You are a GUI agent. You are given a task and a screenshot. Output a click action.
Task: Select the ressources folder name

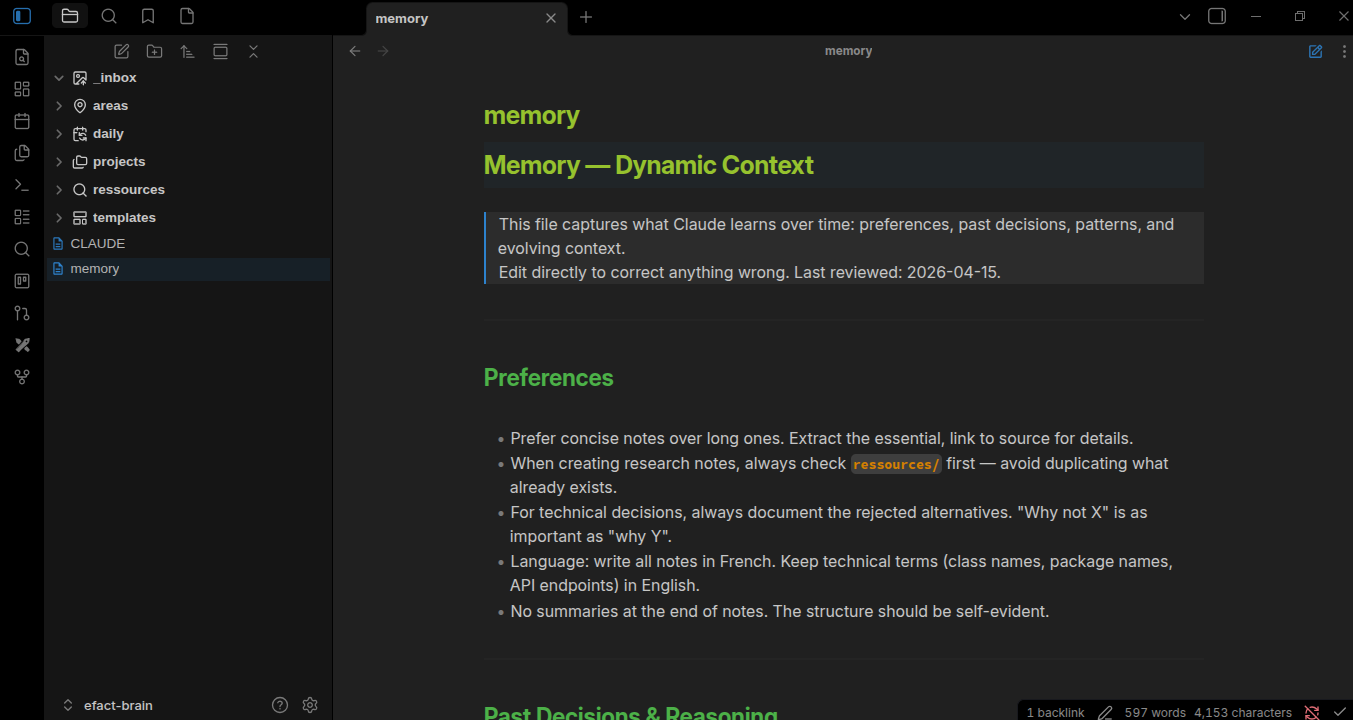(129, 190)
